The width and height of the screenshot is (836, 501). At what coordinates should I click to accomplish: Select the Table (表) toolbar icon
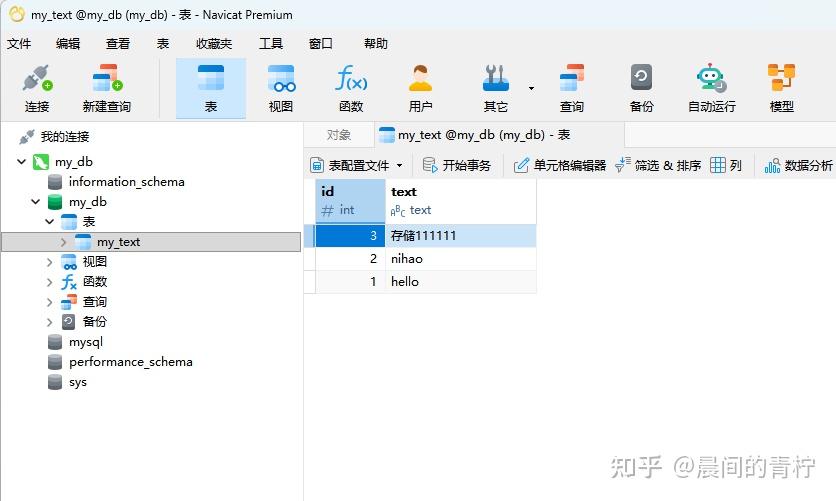tap(211, 88)
